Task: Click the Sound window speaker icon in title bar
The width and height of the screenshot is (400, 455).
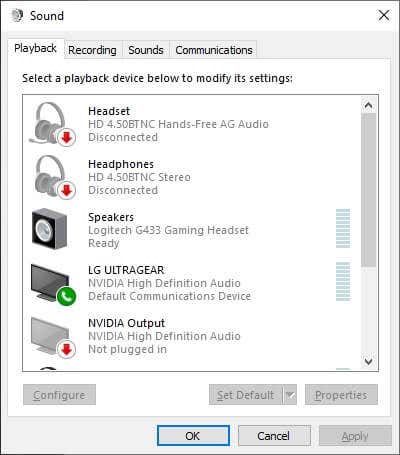Action: pos(17,15)
